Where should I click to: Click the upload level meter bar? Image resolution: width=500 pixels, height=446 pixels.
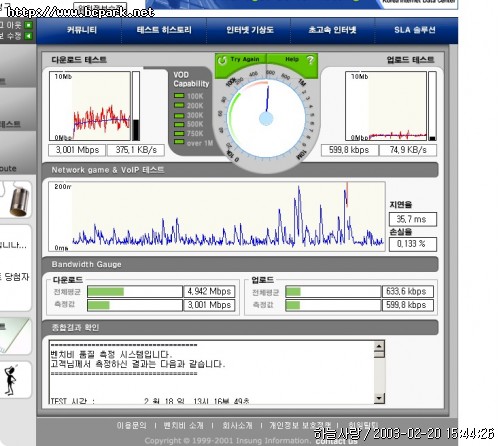432,106
